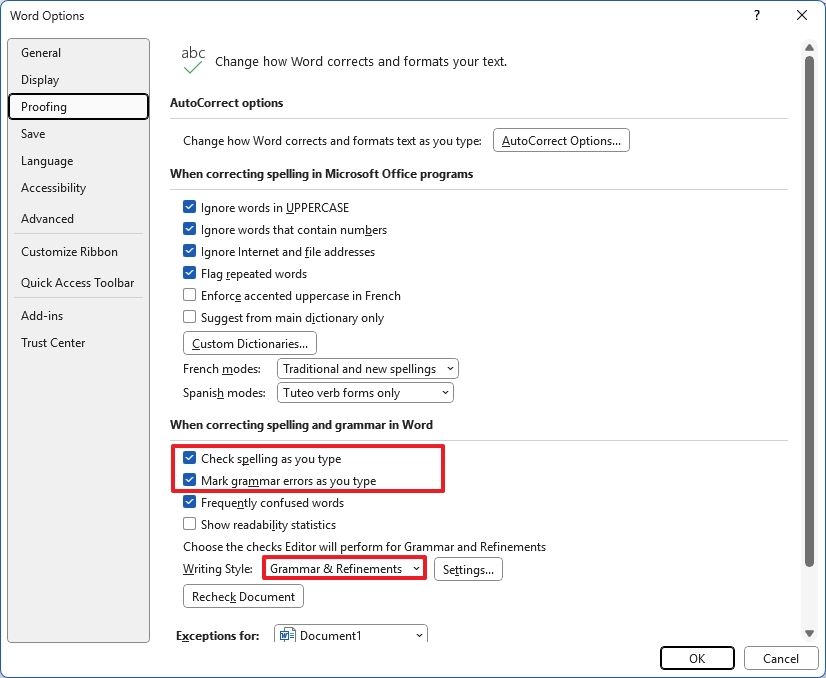Disable Ignore words that contain numbers
This screenshot has width=826, height=678.
click(x=190, y=229)
